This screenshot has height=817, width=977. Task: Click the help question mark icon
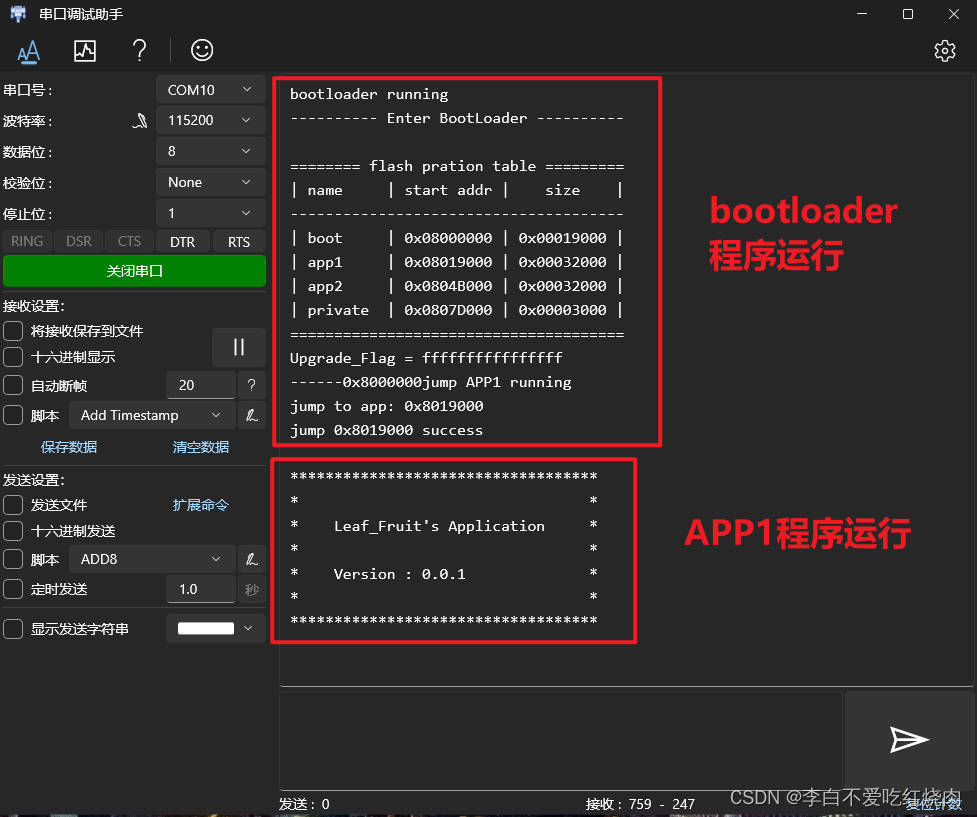click(139, 50)
